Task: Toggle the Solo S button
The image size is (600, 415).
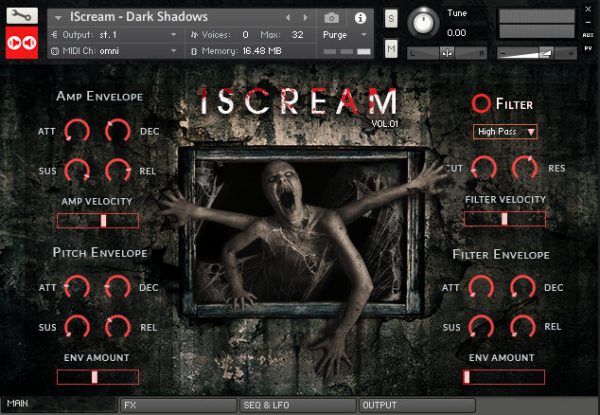Action: tap(391, 19)
